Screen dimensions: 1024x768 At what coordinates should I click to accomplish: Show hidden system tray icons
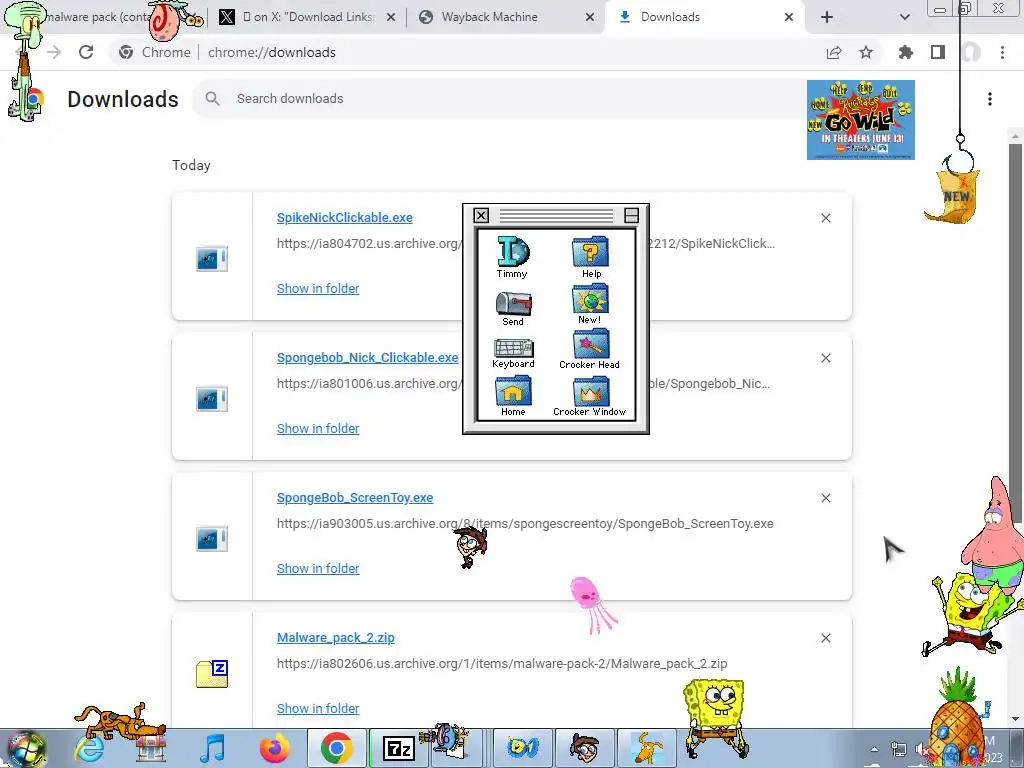(874, 749)
